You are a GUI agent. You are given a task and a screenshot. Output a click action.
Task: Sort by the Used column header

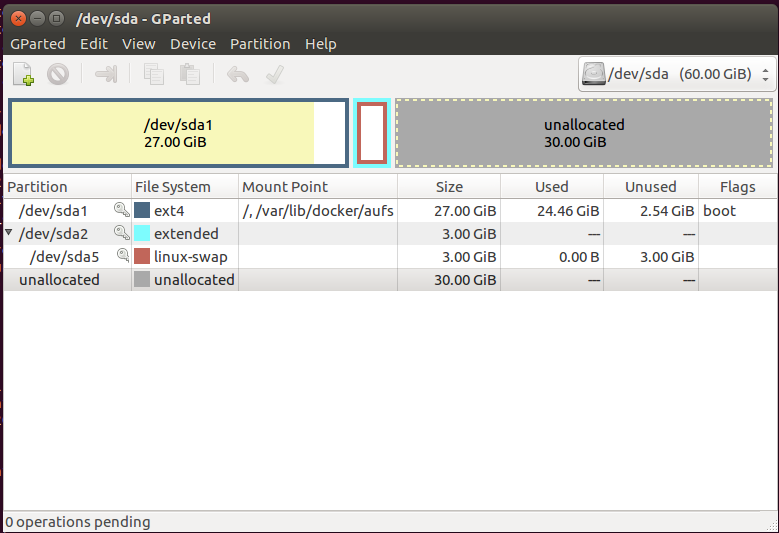point(552,187)
